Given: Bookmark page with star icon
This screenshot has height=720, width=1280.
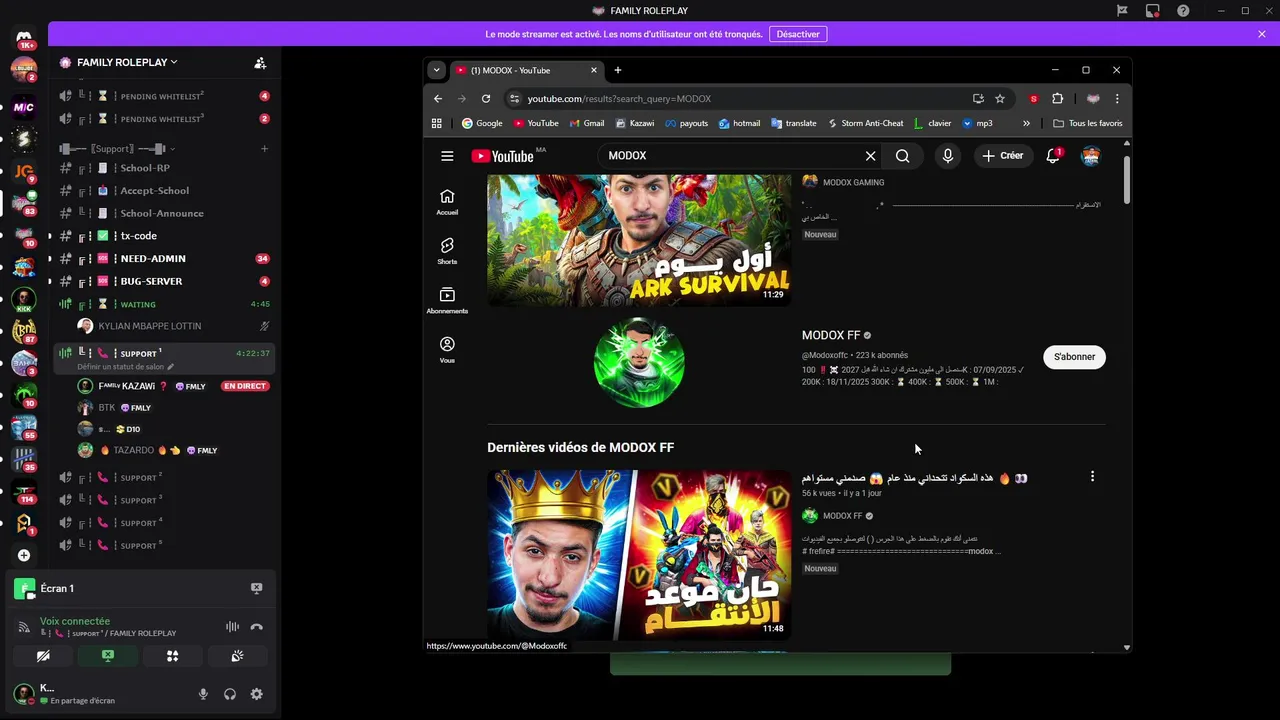Looking at the screenshot, I should click(x=1000, y=98).
